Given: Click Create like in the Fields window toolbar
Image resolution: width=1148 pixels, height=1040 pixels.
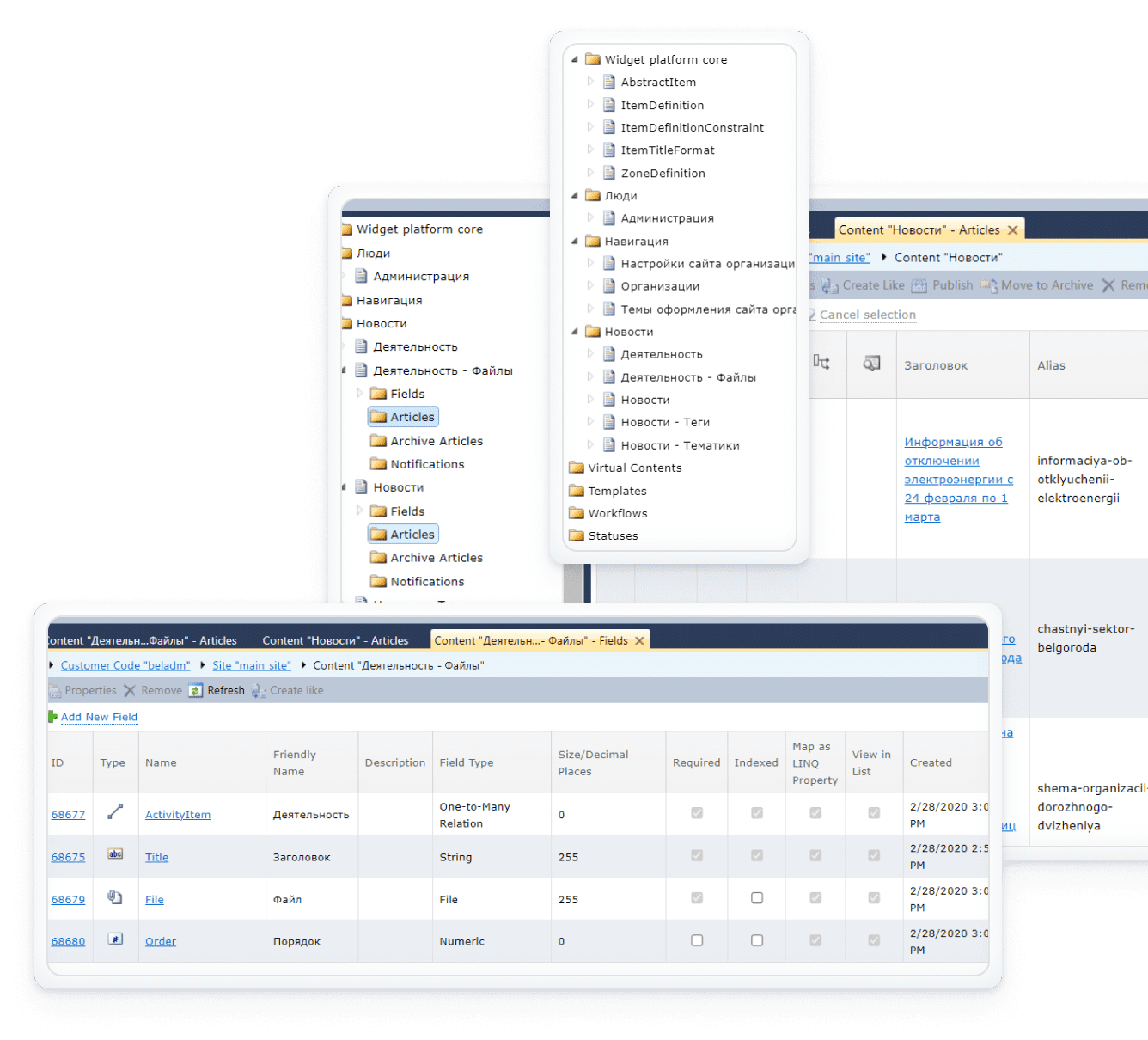Looking at the screenshot, I should pos(288,691).
